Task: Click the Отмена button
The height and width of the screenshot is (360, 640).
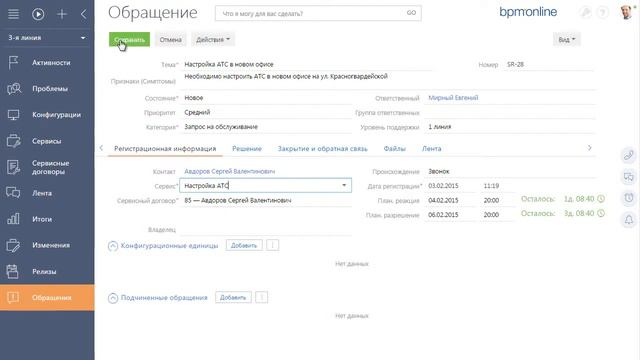Action: coord(171,40)
